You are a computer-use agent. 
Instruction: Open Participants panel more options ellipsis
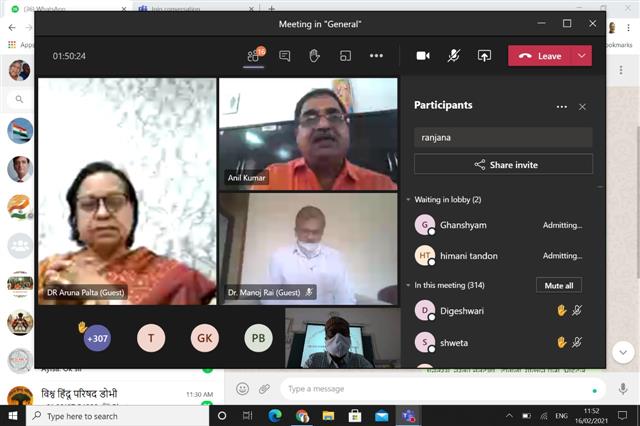(562, 107)
